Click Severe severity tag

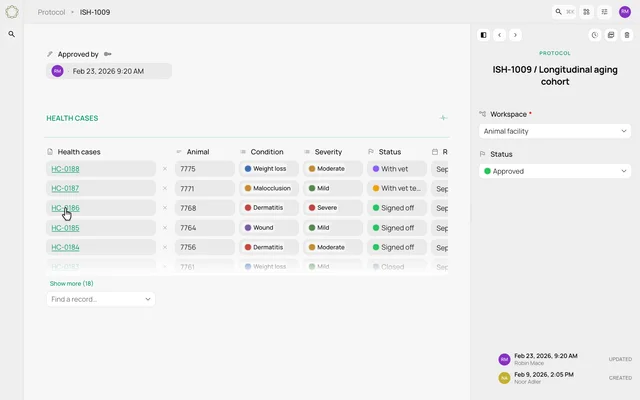[x=323, y=208]
